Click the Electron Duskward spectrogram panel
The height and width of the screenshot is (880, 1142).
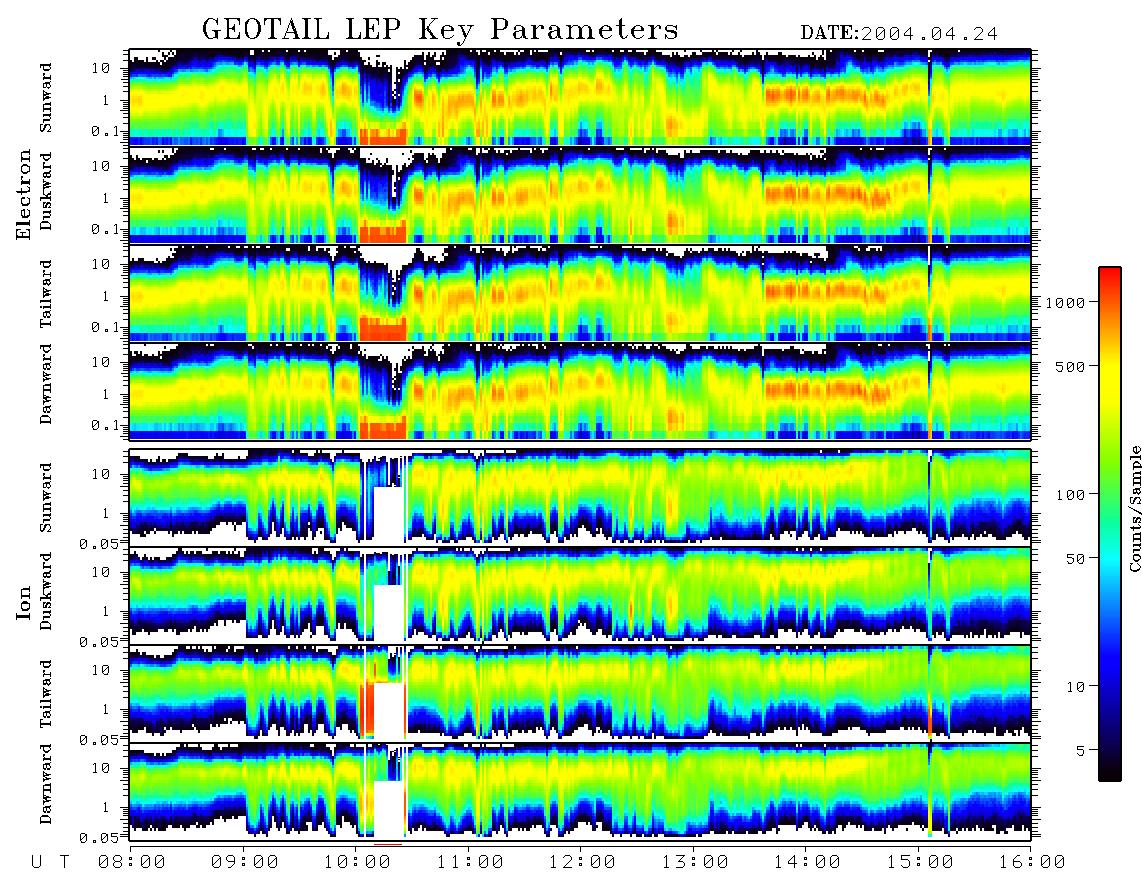coord(580,195)
